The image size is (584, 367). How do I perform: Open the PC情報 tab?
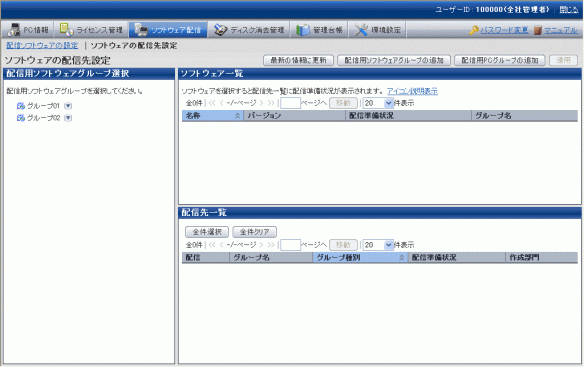click(28, 30)
